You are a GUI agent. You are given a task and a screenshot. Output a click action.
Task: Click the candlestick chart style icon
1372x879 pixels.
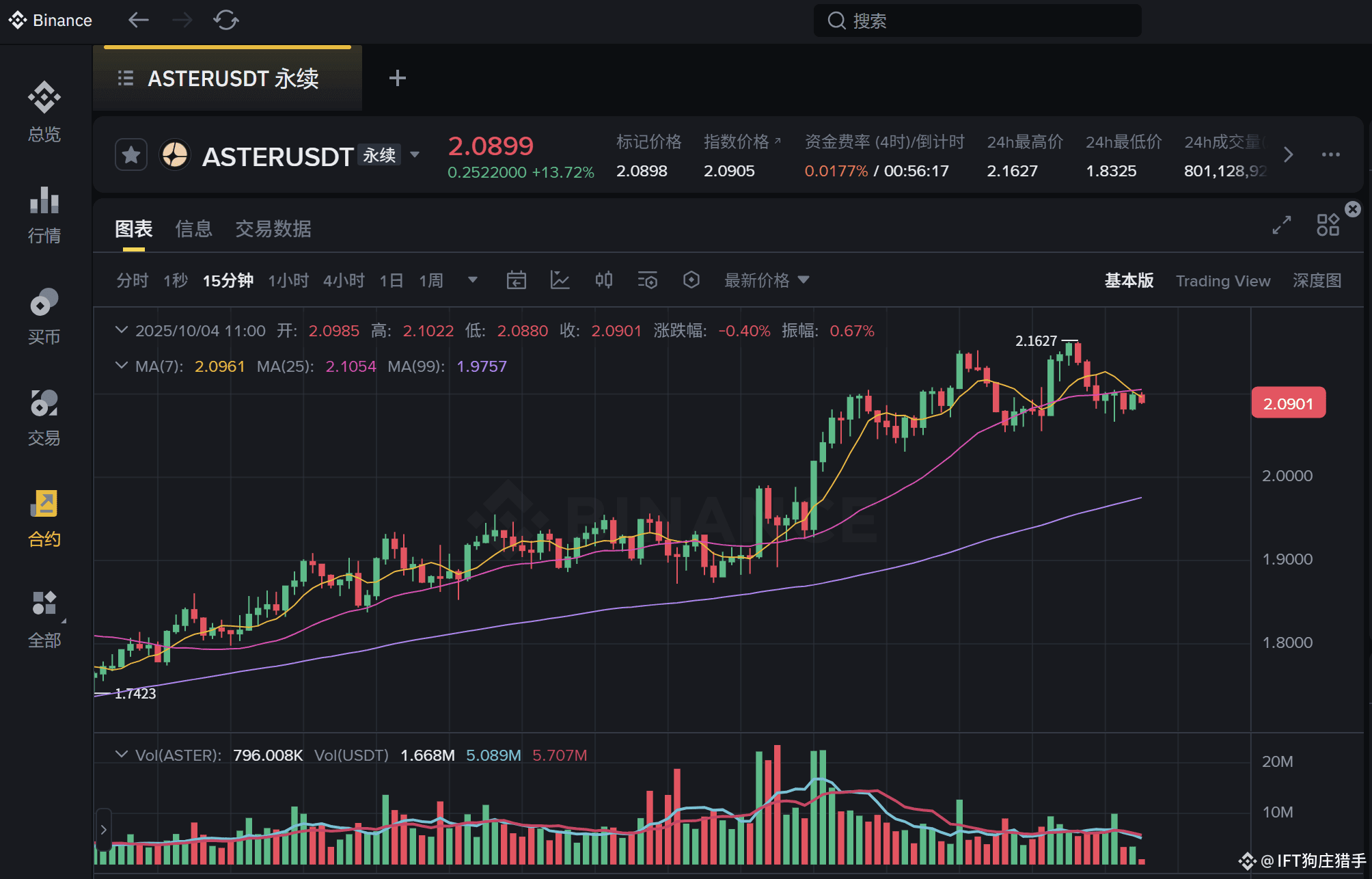pyautogui.click(x=603, y=280)
